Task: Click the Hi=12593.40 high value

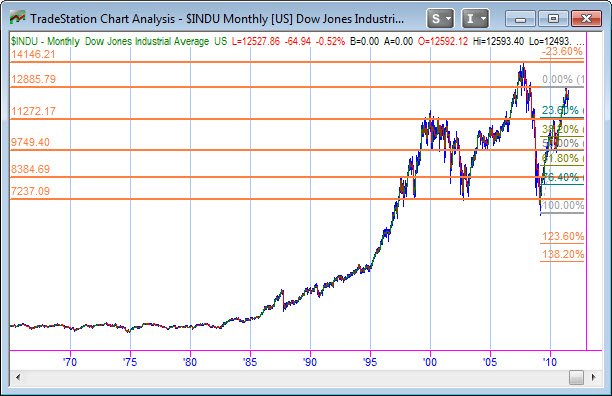Action: [498, 41]
